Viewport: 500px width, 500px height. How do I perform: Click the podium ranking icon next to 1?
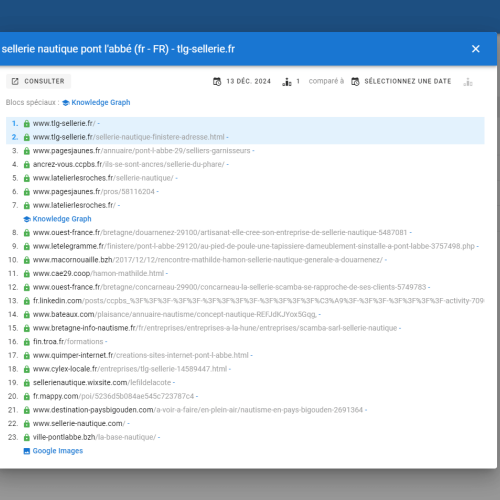click(287, 81)
